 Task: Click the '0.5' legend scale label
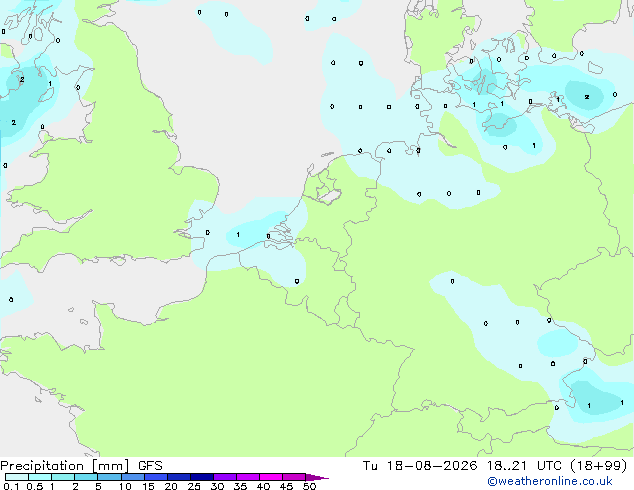35,486
